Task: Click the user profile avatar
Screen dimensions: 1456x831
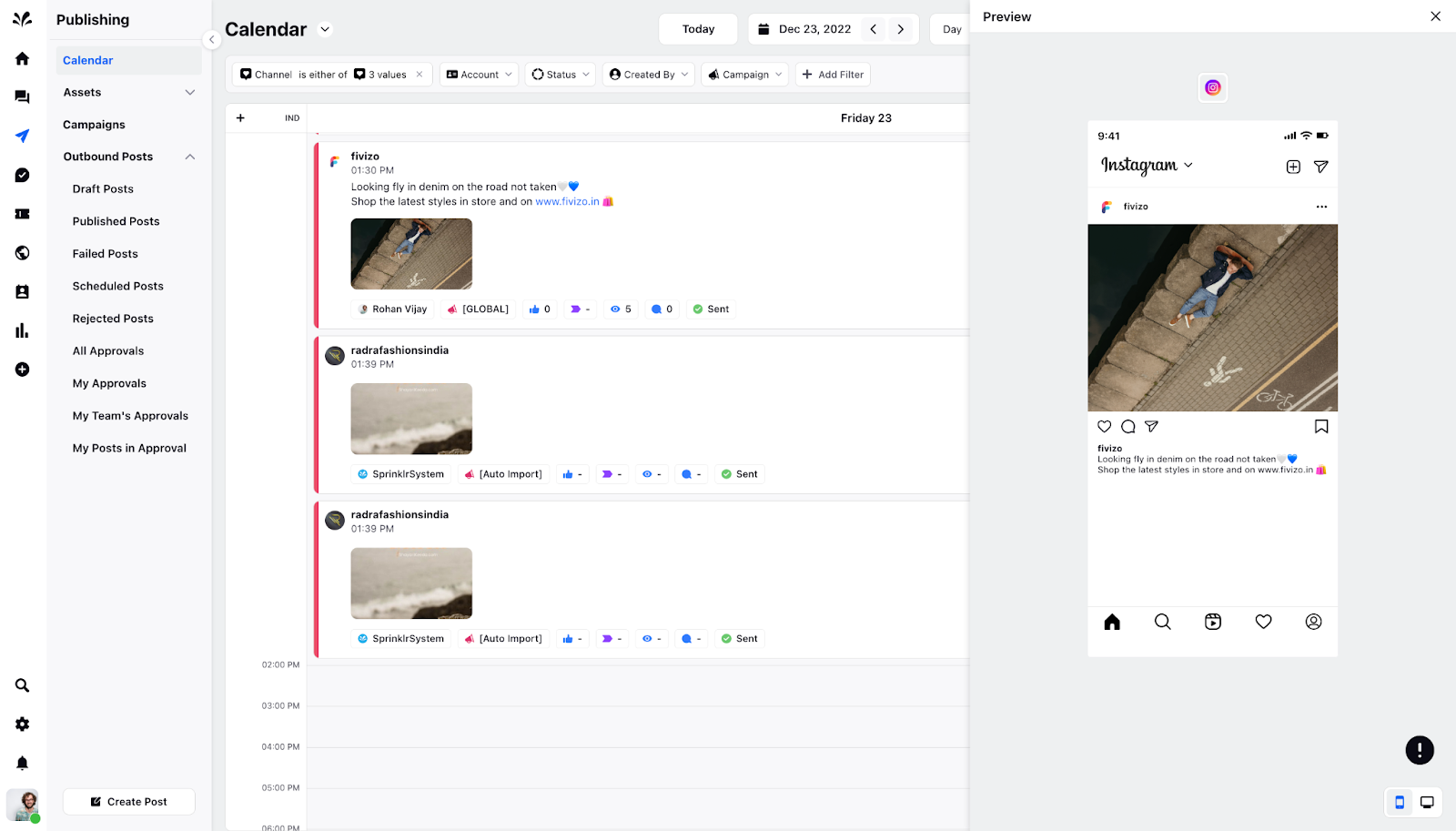Action: (x=23, y=806)
